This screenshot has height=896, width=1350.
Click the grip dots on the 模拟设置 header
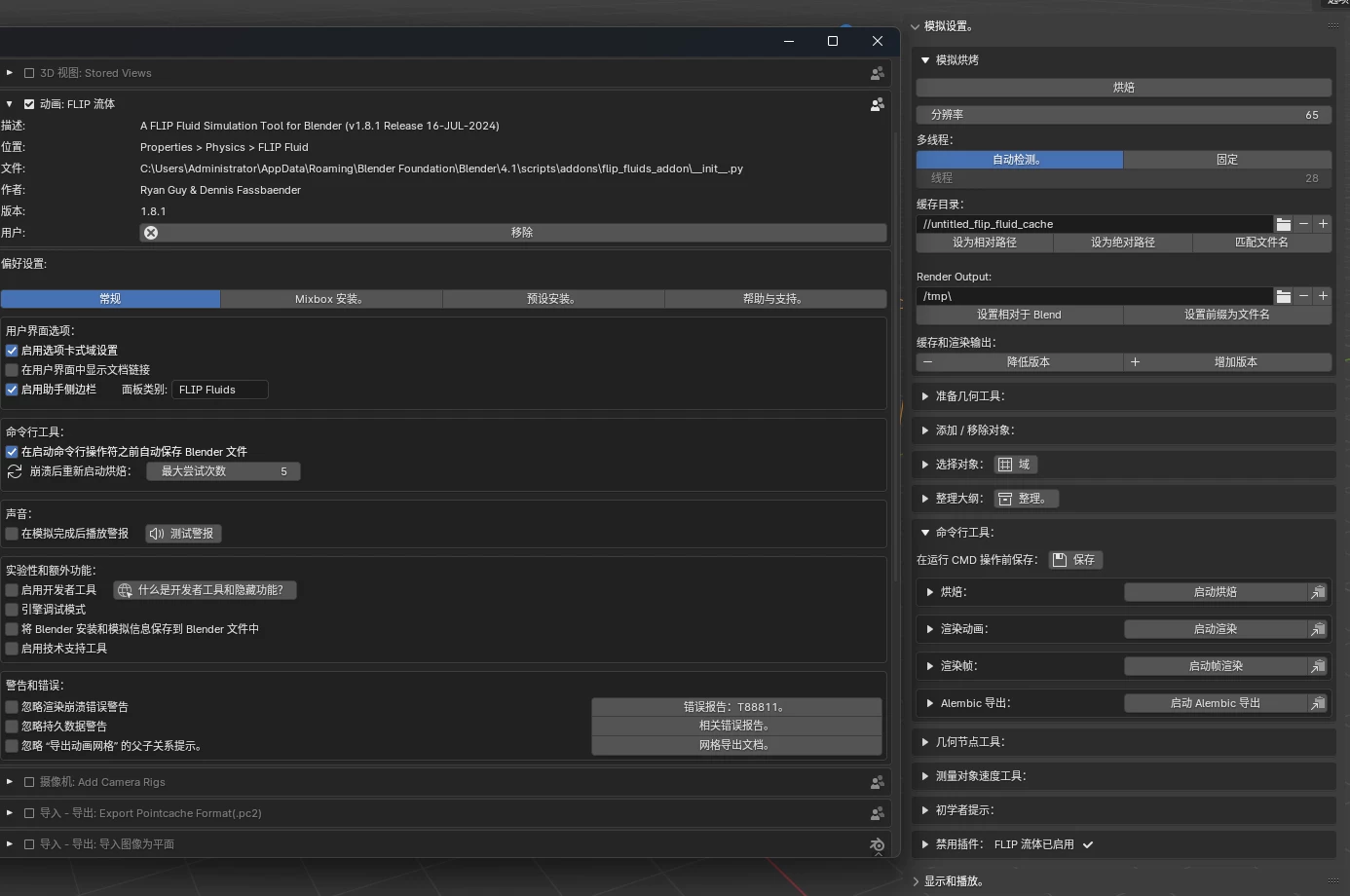[1332, 26]
